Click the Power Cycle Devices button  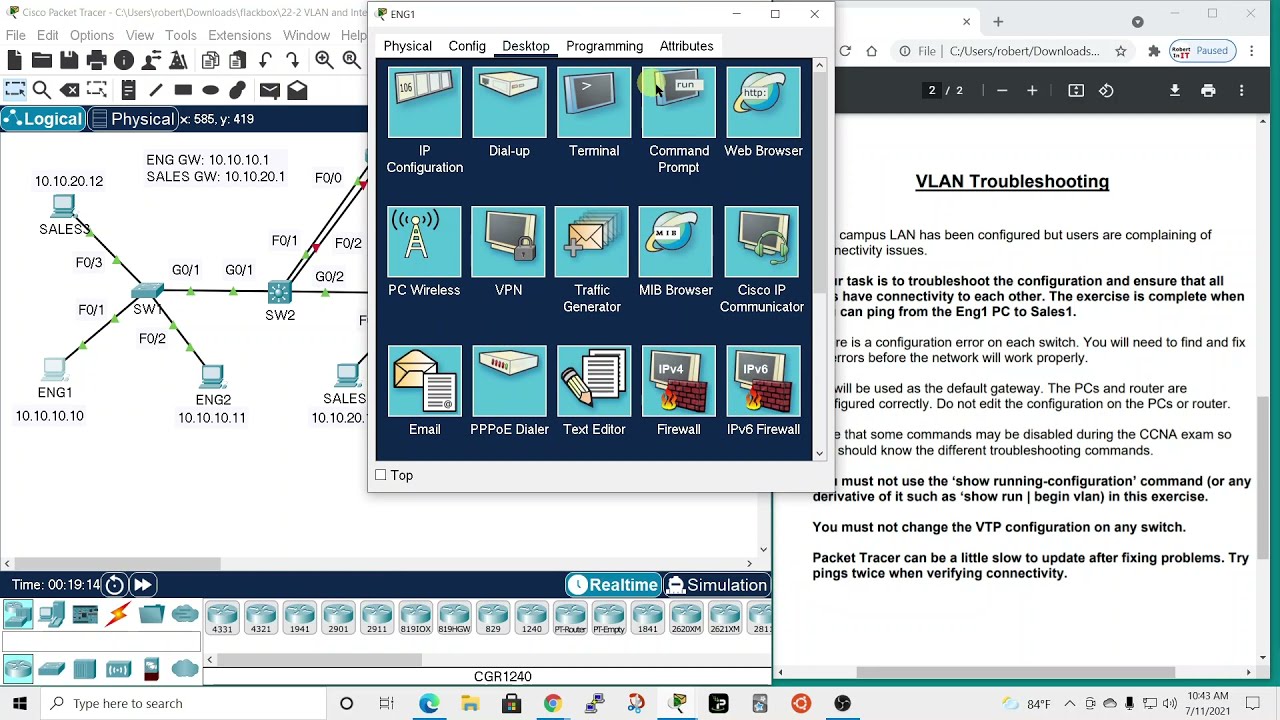pos(114,585)
